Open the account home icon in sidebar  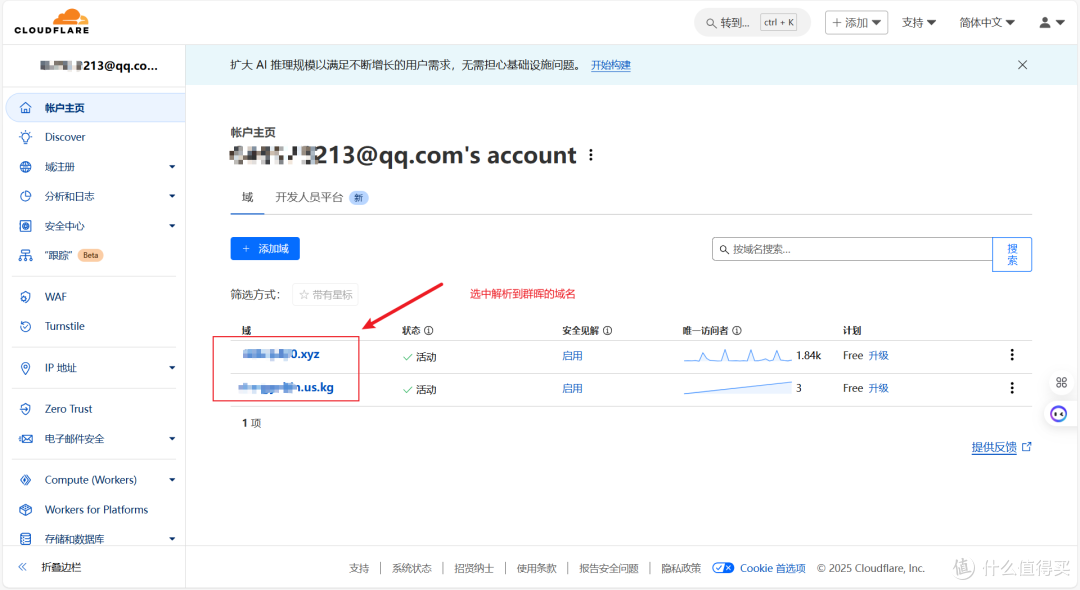pos(25,107)
